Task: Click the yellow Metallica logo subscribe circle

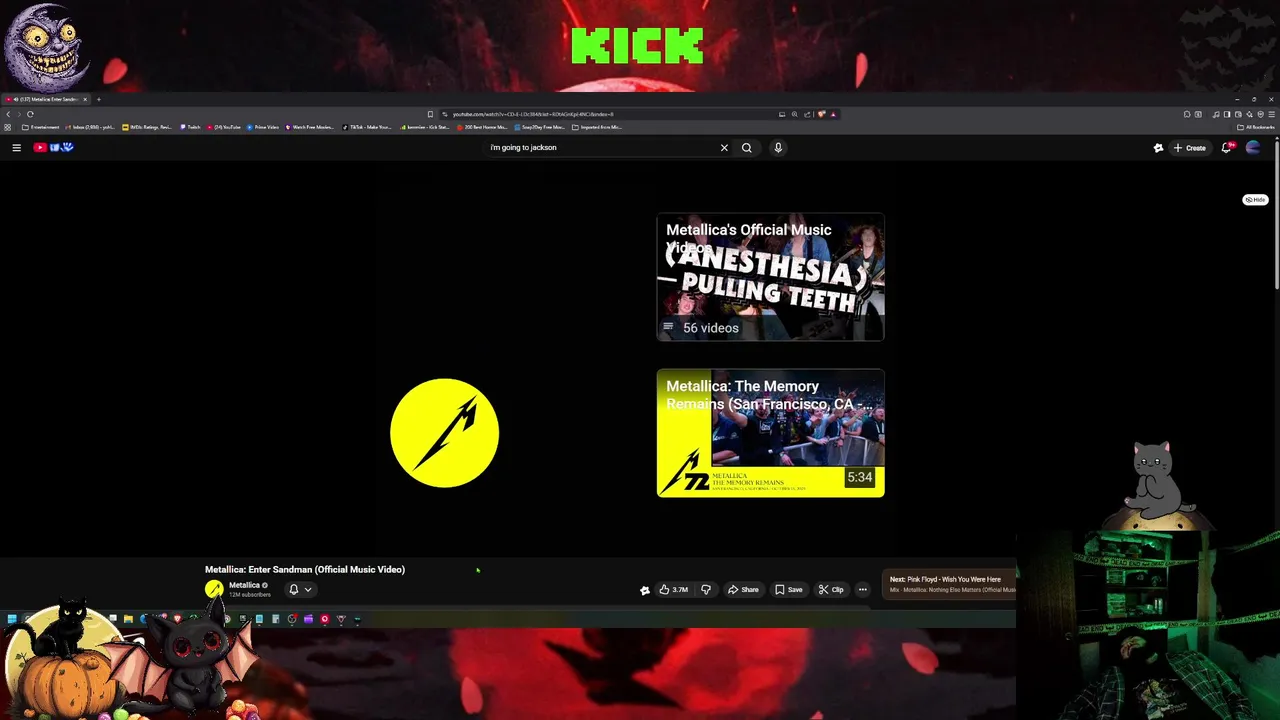Action: pyautogui.click(x=444, y=433)
